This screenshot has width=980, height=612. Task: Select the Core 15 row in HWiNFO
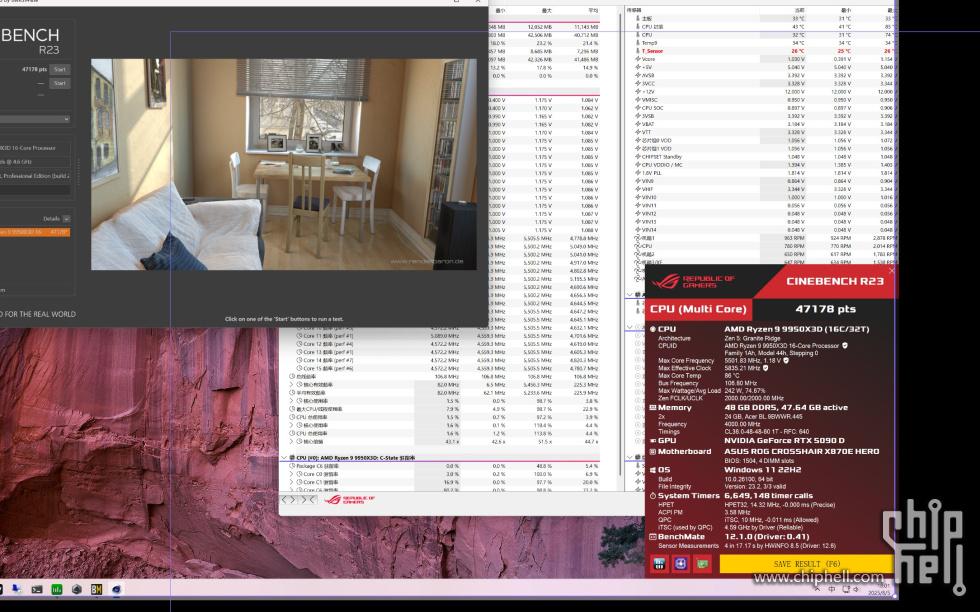(x=442, y=369)
